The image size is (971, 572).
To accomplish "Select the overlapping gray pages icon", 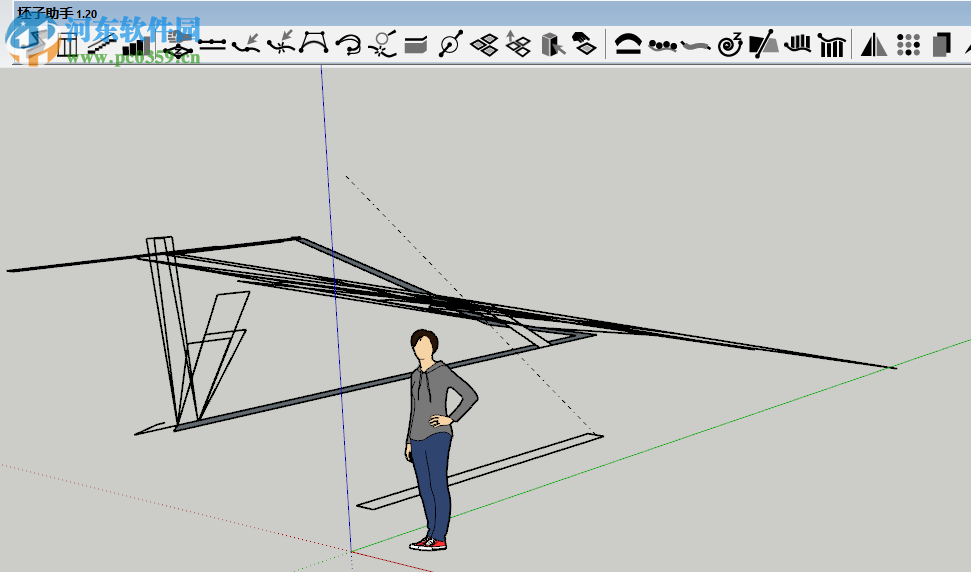I will [940, 44].
